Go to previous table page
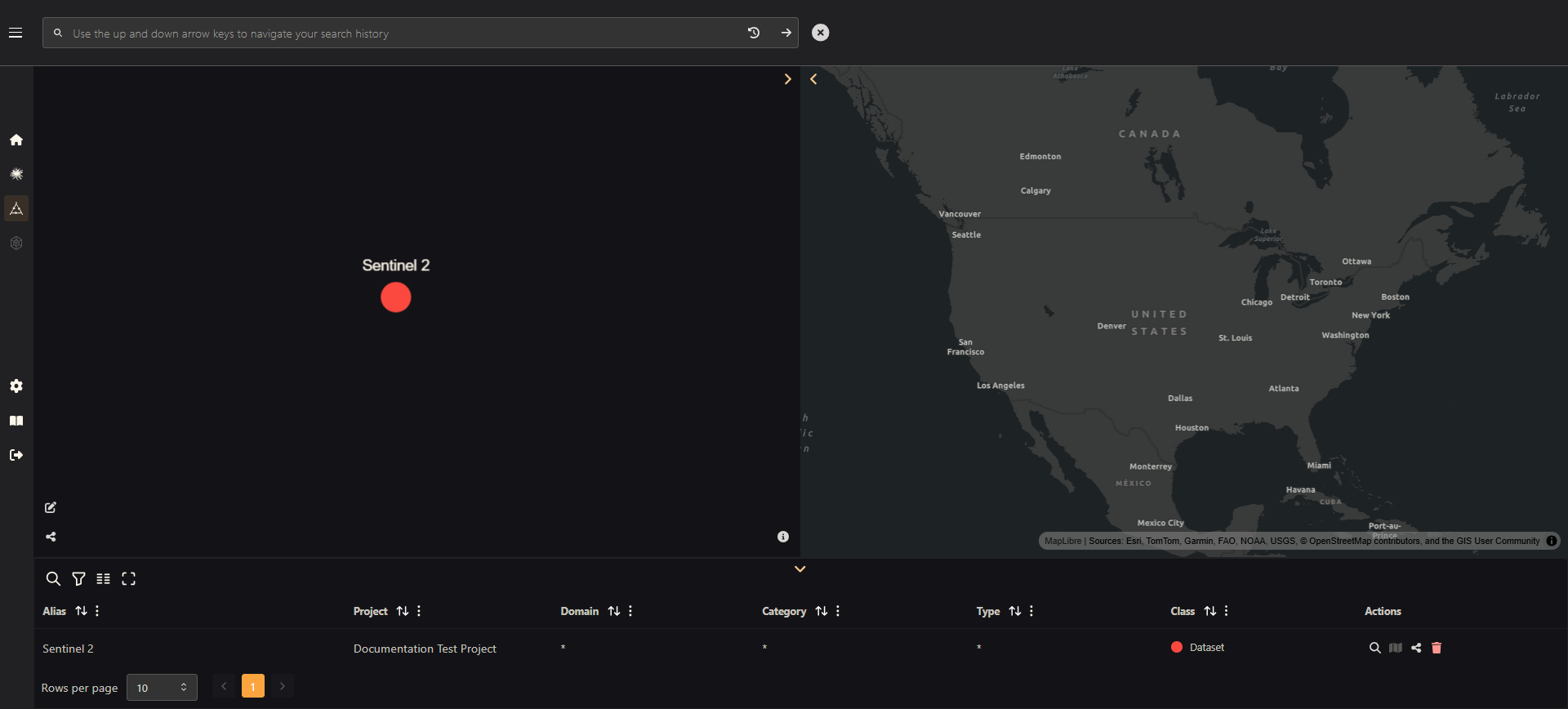 [224, 686]
